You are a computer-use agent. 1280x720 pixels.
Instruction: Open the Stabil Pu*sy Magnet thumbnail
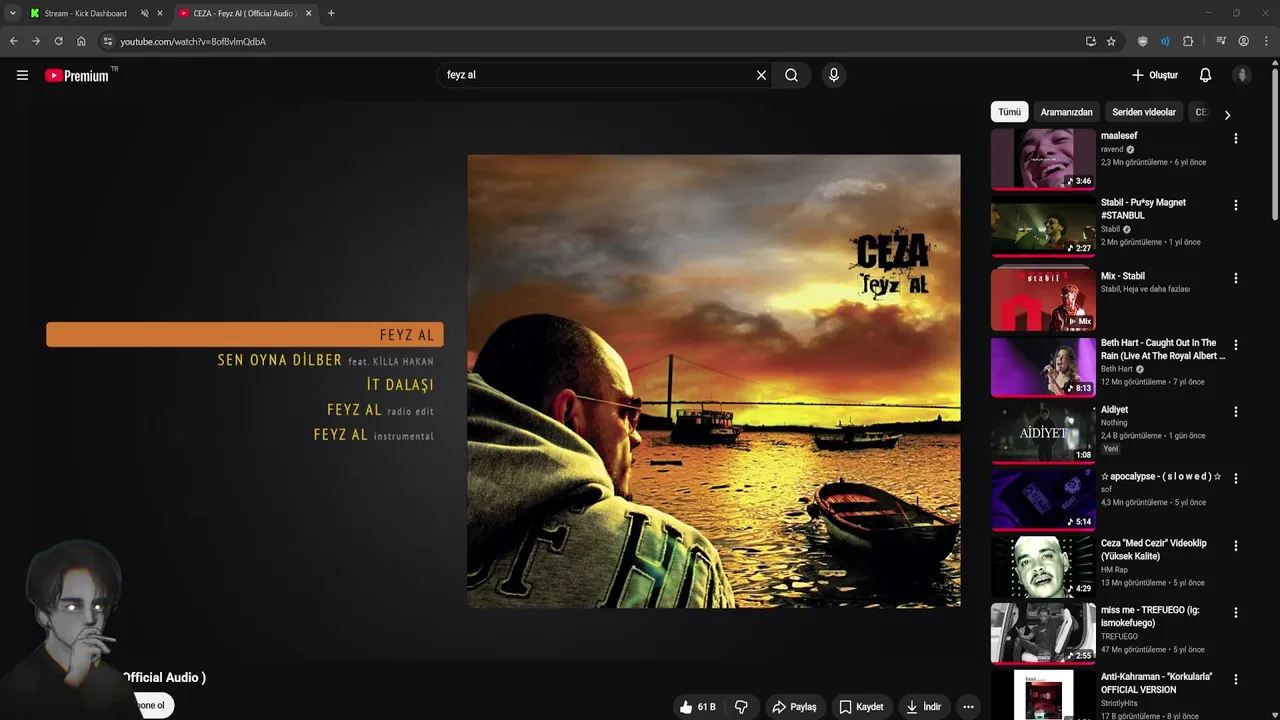(1043, 225)
